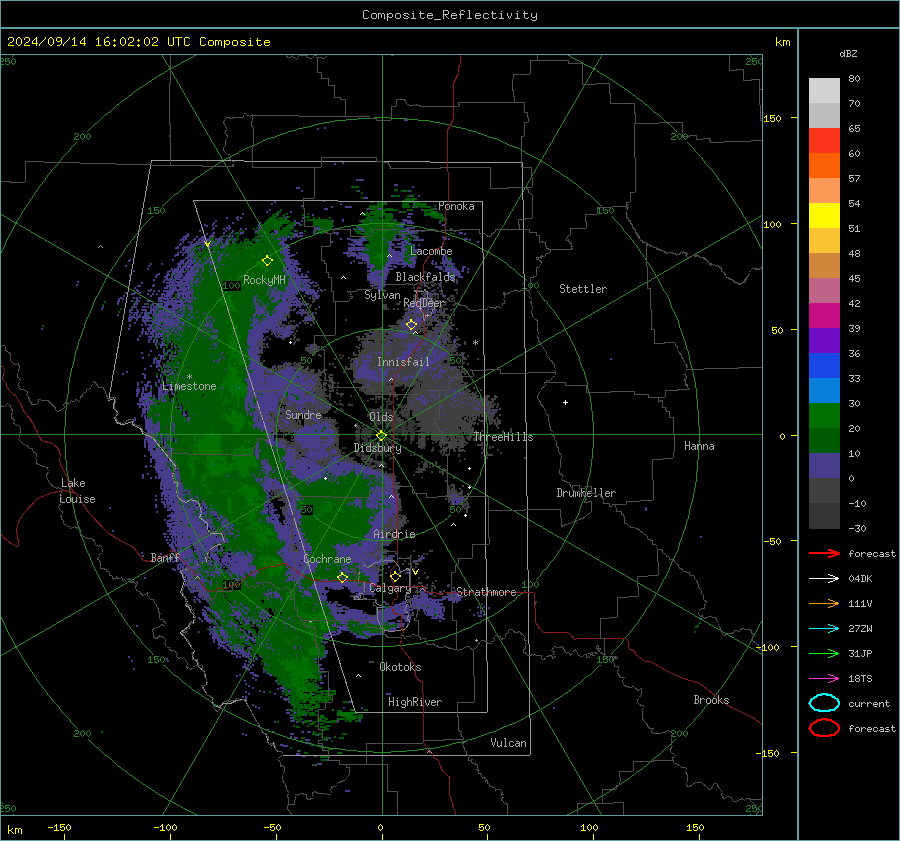This screenshot has height=841, width=900.
Task: Click the HighRiver city label
Action: point(415,702)
